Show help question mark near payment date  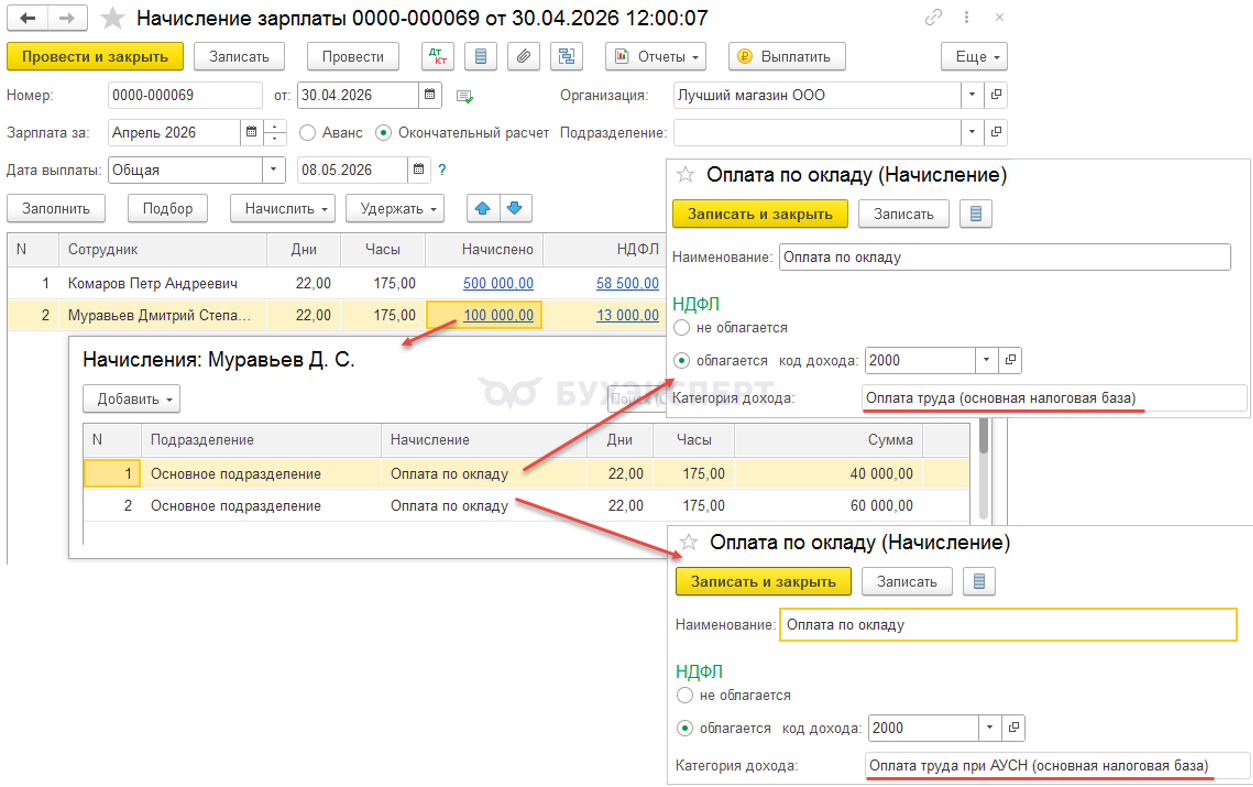(442, 169)
